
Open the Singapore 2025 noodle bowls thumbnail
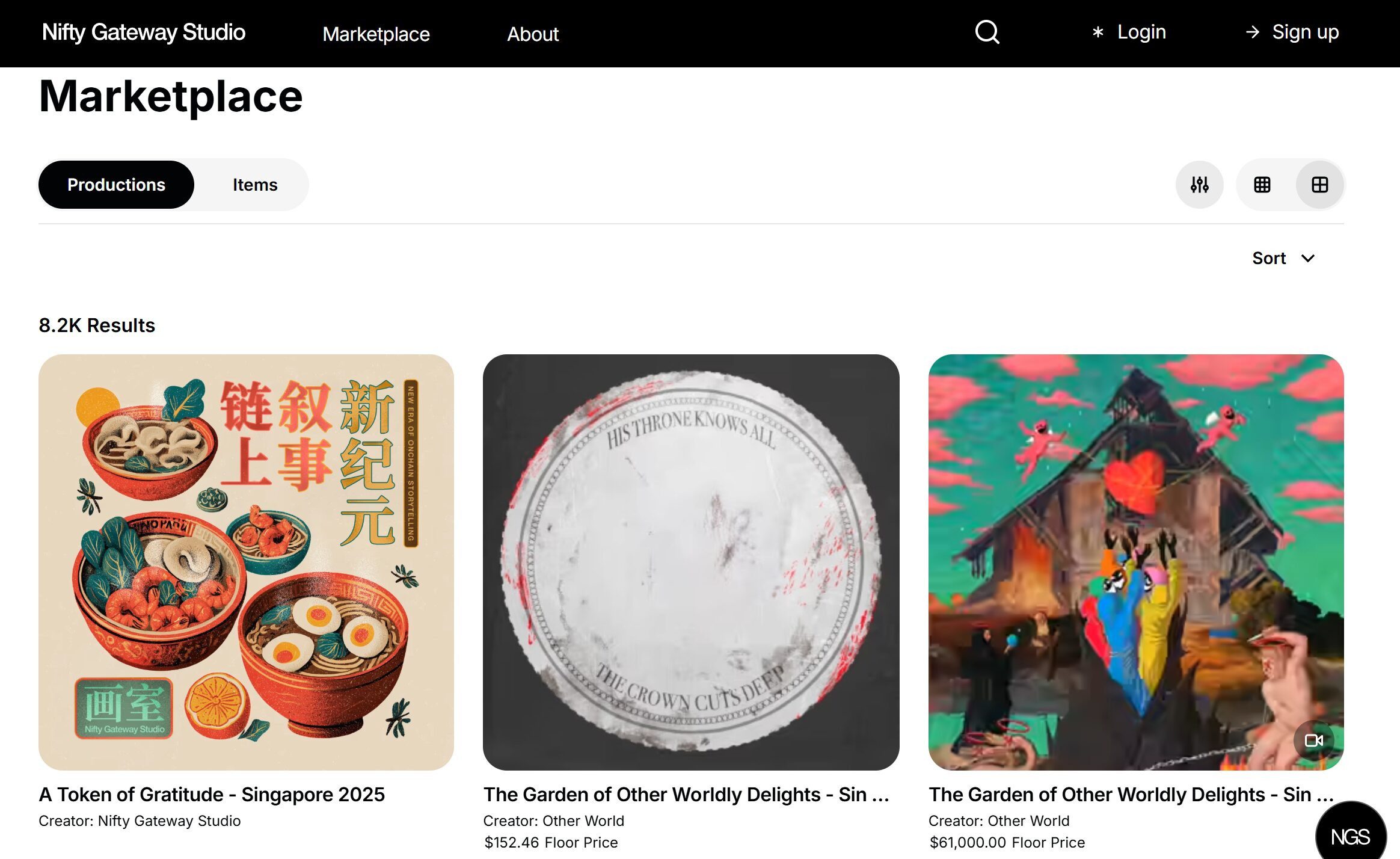point(246,562)
